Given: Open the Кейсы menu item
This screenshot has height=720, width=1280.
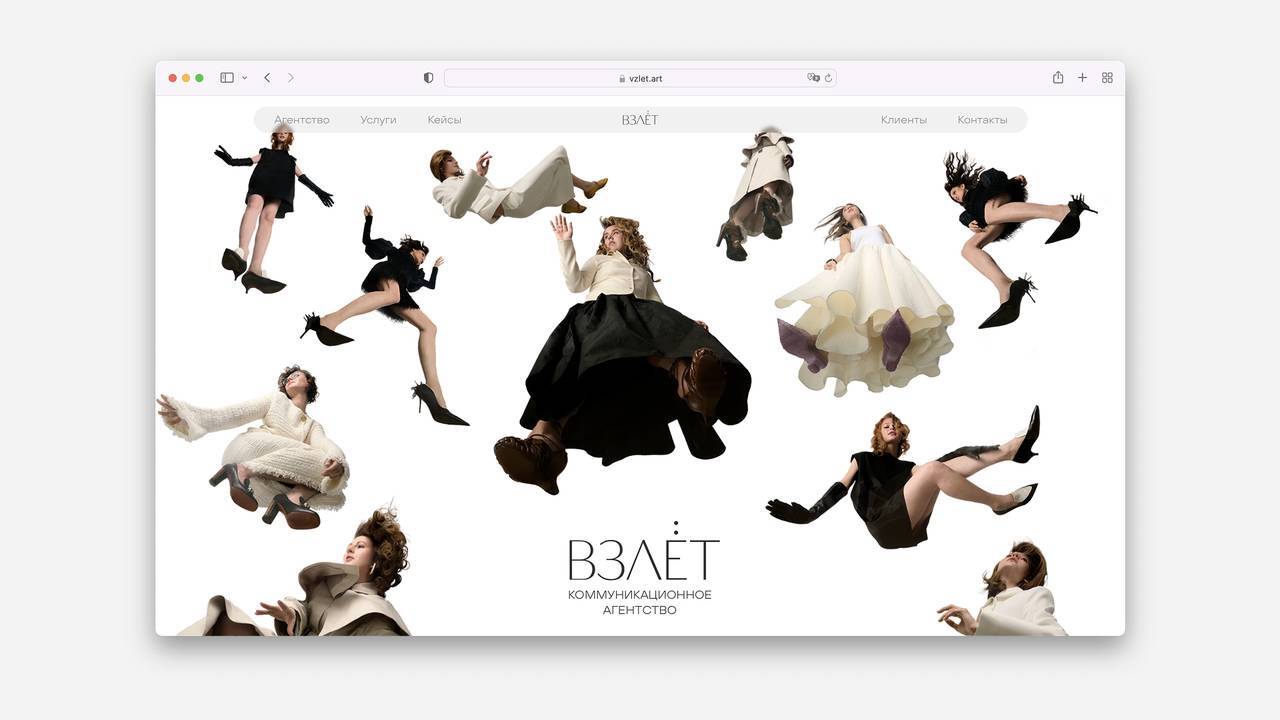Looking at the screenshot, I should (x=444, y=120).
